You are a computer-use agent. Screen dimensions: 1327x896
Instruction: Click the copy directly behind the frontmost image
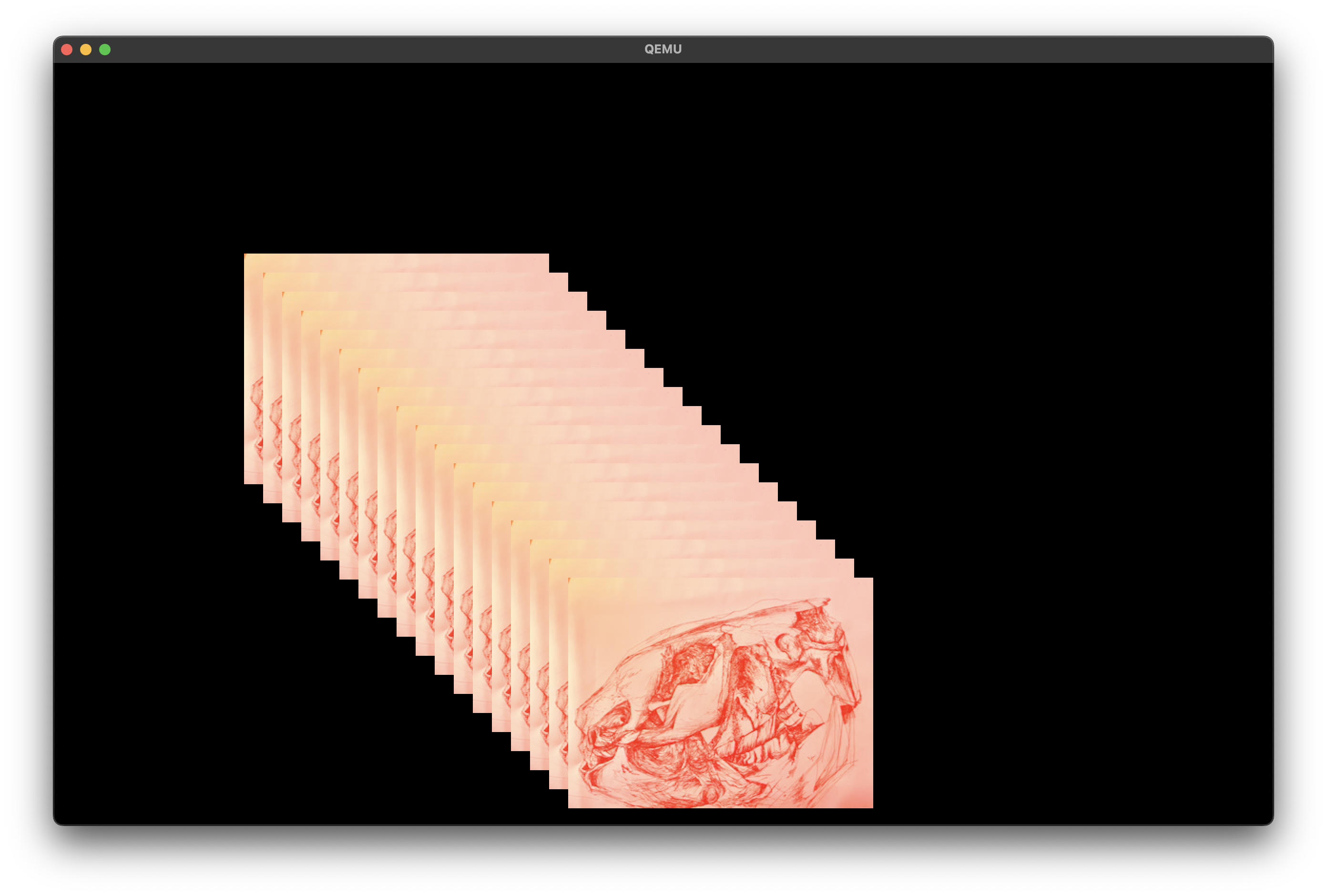click(x=702, y=568)
